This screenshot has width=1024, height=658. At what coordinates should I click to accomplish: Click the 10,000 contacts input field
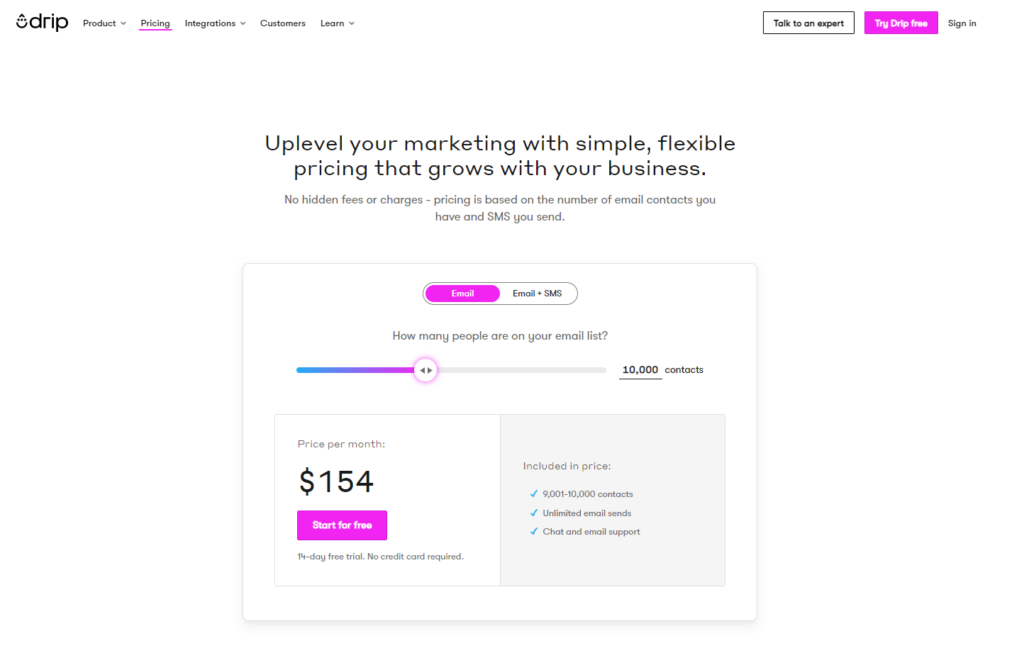(x=640, y=370)
